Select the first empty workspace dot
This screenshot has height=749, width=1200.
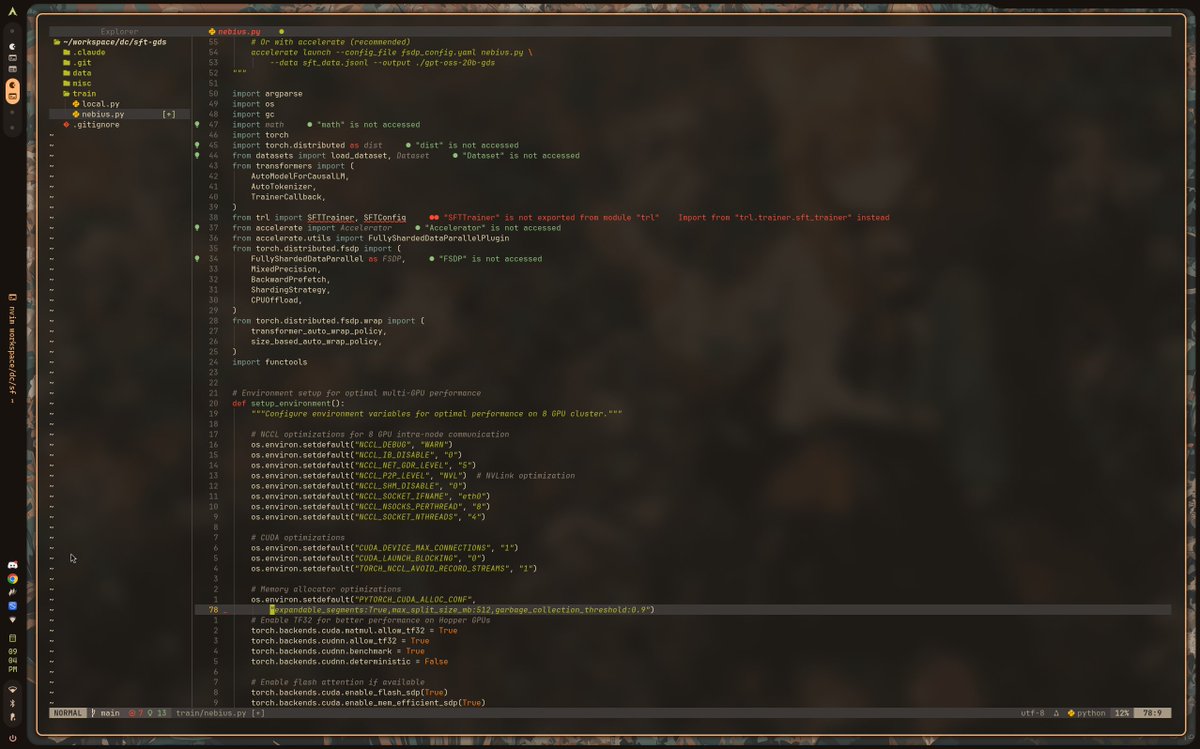point(12,32)
